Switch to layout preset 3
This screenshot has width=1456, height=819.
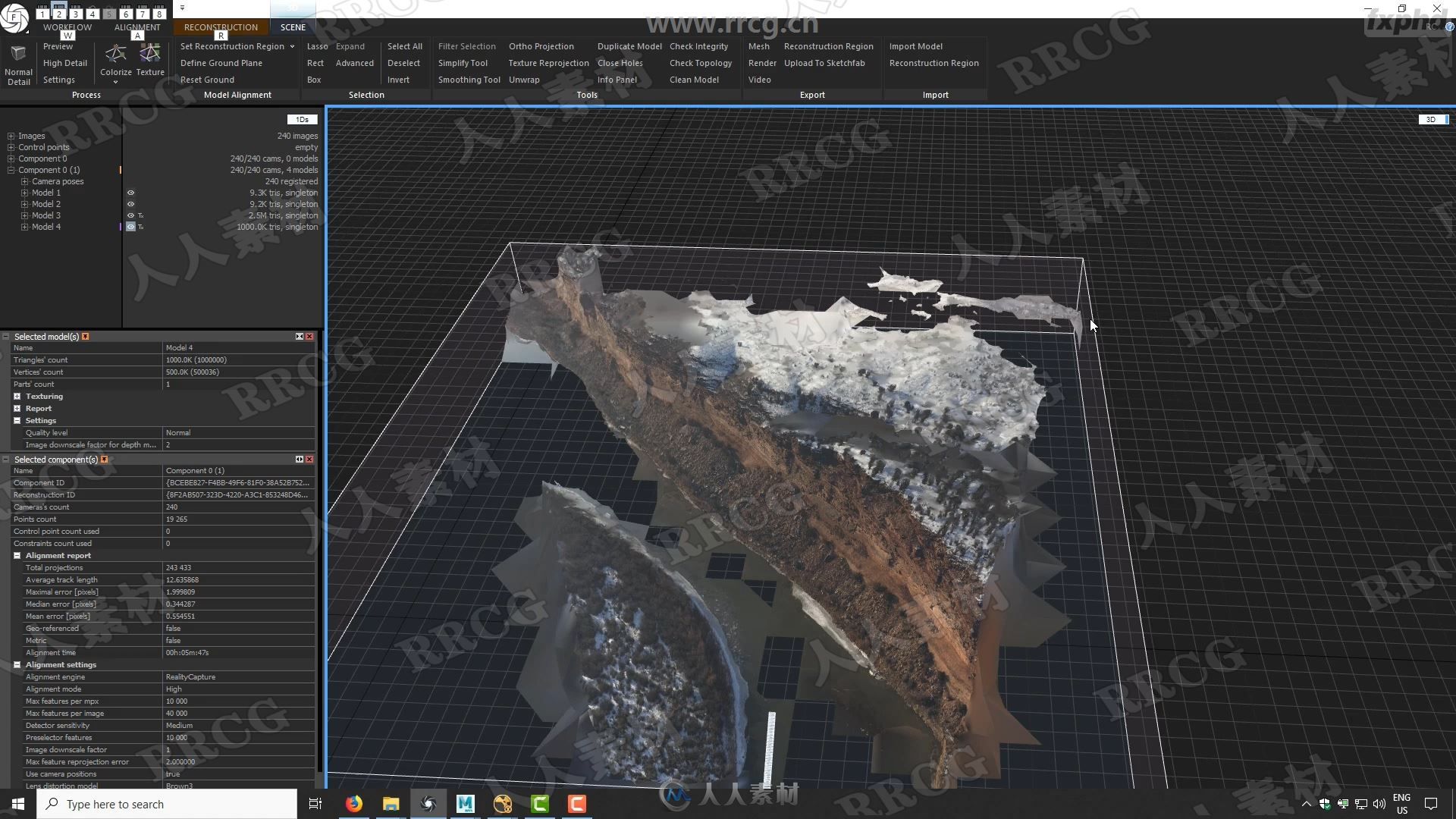[76, 14]
